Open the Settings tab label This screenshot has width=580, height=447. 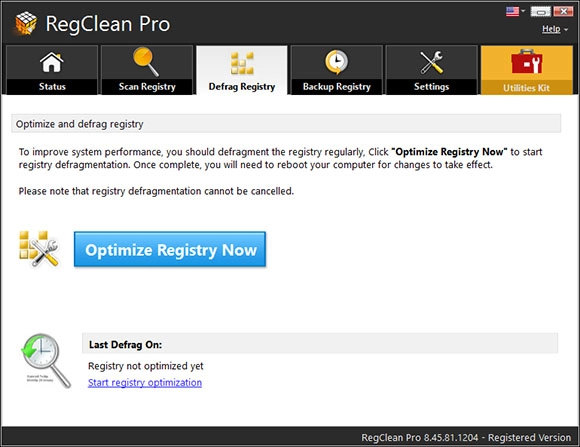pyautogui.click(x=431, y=87)
